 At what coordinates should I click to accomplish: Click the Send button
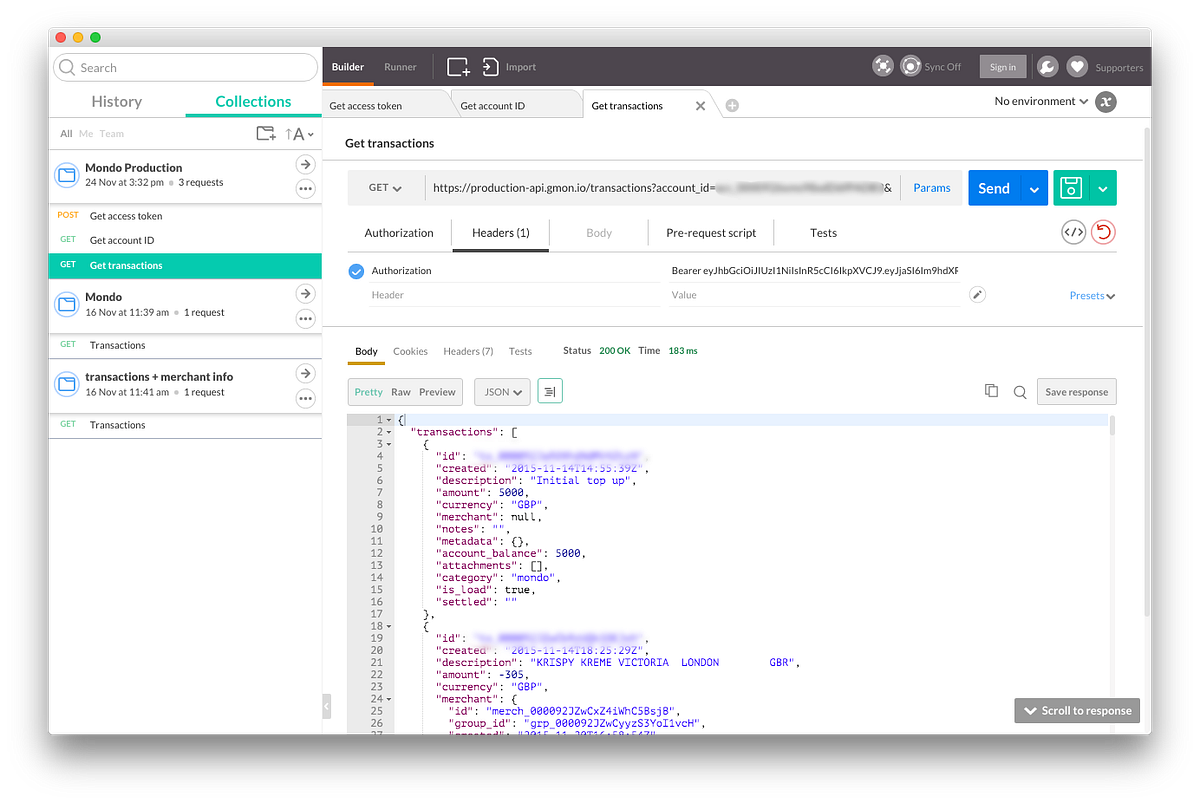994,188
